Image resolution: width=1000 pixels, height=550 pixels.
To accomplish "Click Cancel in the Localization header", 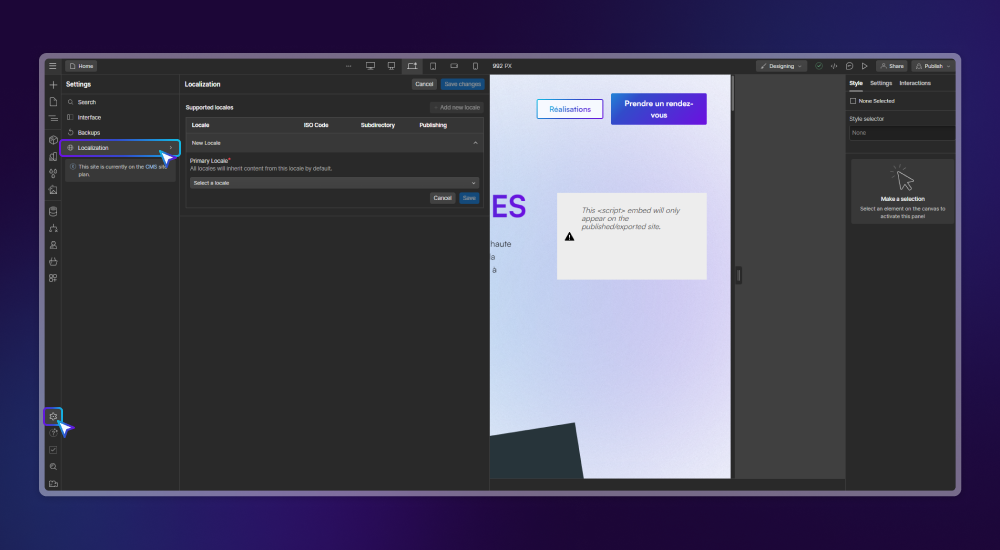I will (x=424, y=84).
